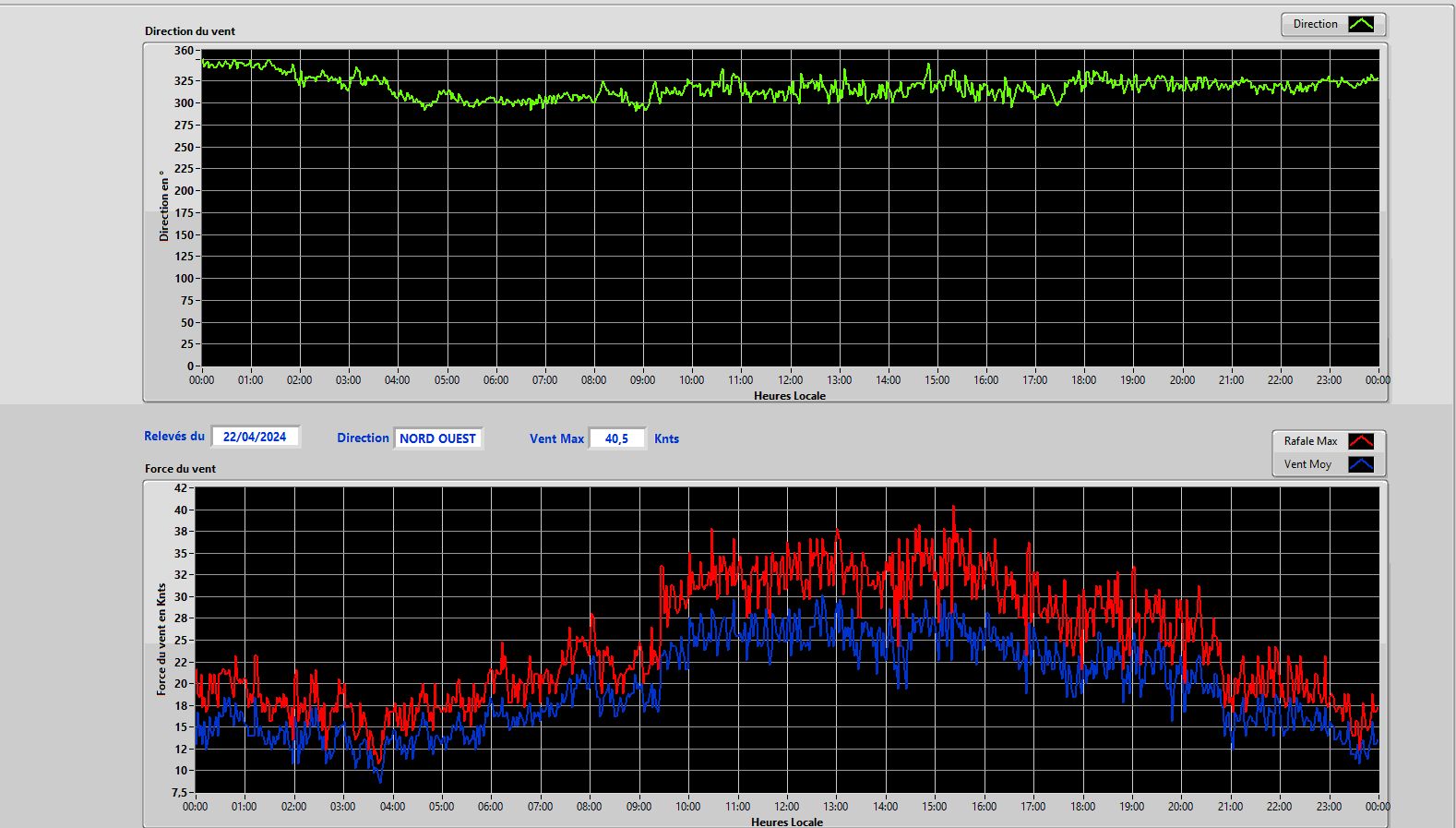Click the Vent Moy legend label
Screen dimensions: 1456x828
[x=1307, y=464]
